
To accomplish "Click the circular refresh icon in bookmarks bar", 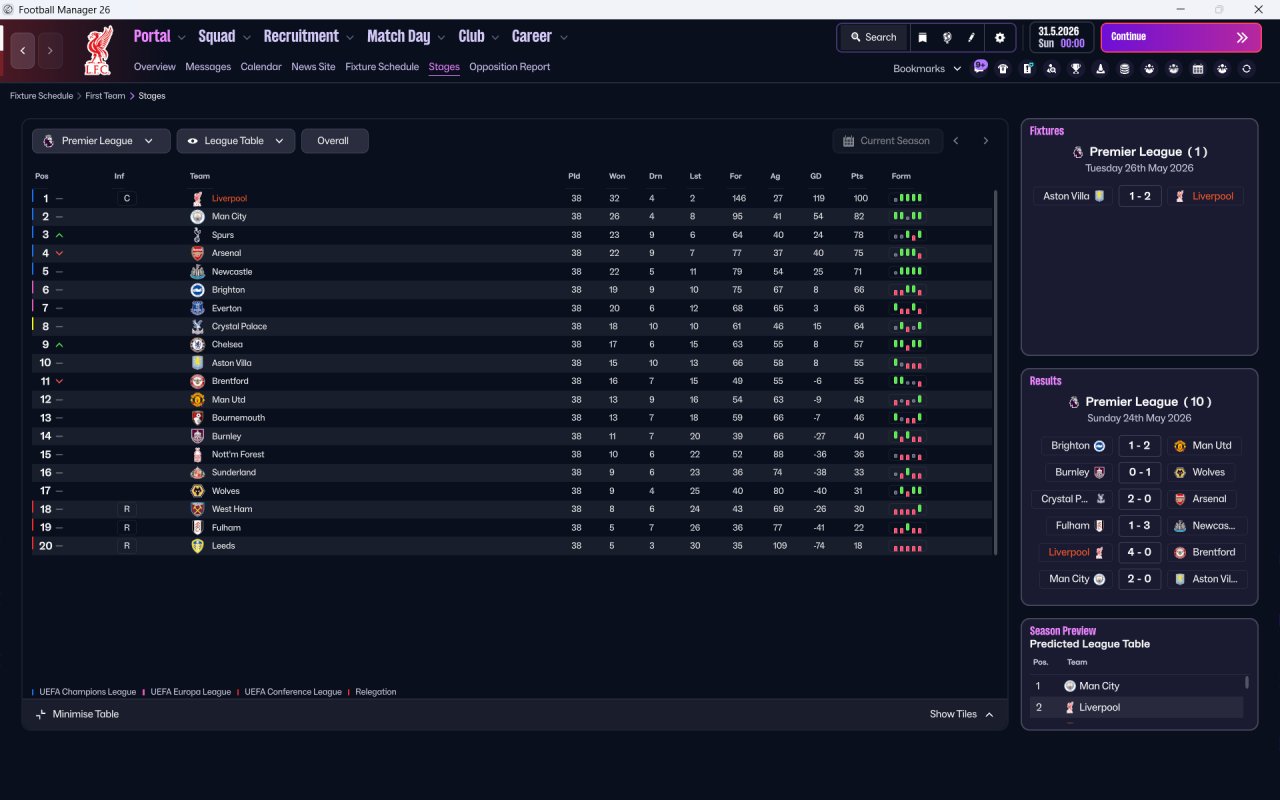I will click(x=1246, y=69).
